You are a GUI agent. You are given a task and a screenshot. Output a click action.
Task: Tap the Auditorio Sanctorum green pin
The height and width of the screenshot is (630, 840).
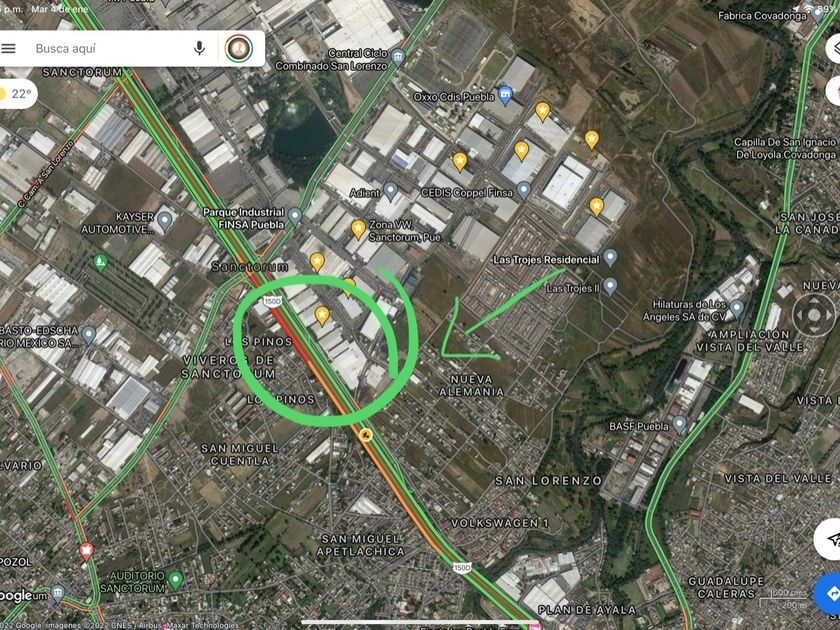coord(175,580)
